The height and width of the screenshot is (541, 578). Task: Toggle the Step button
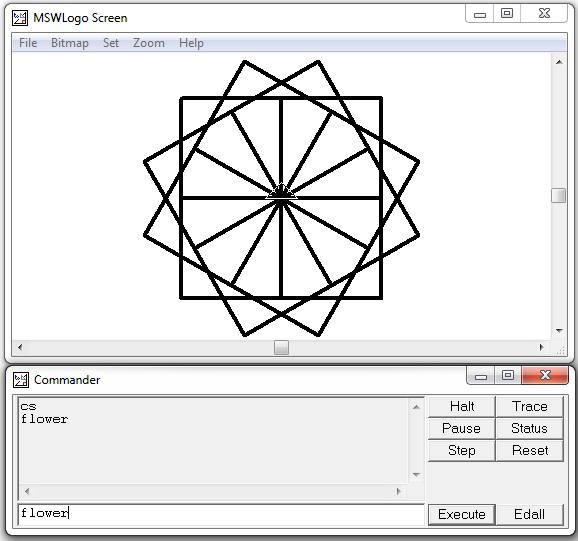tap(462, 450)
